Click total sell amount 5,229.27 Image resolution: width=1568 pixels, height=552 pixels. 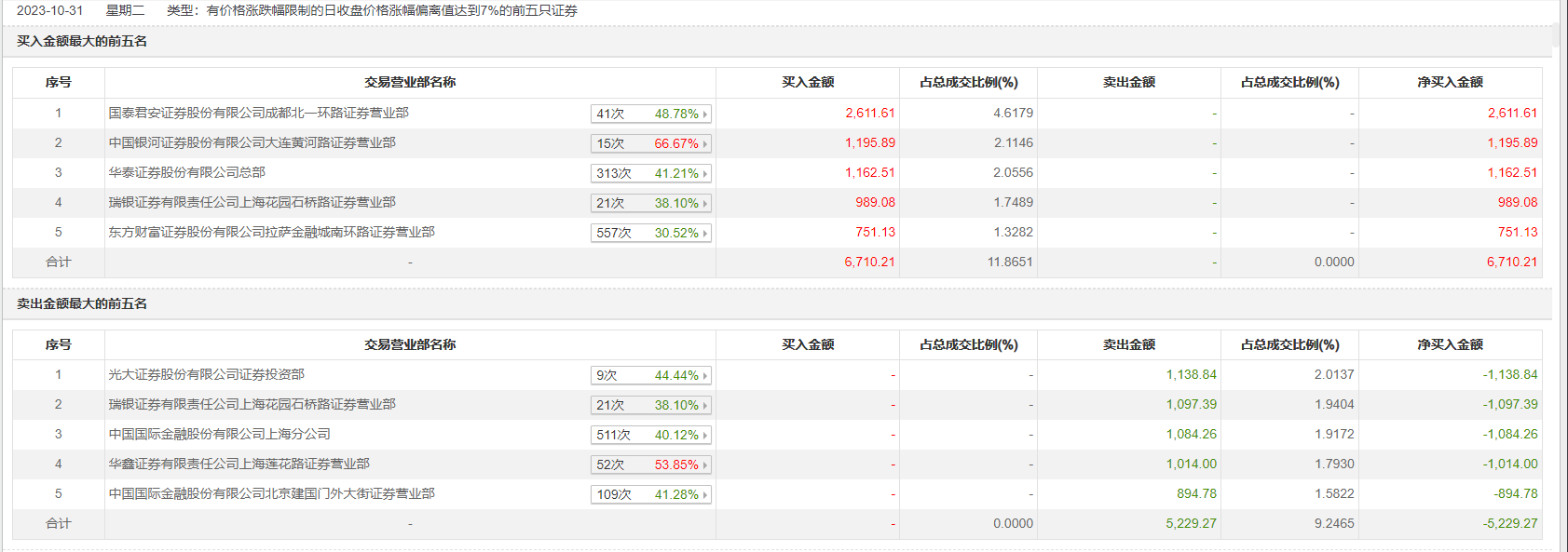tap(1192, 523)
